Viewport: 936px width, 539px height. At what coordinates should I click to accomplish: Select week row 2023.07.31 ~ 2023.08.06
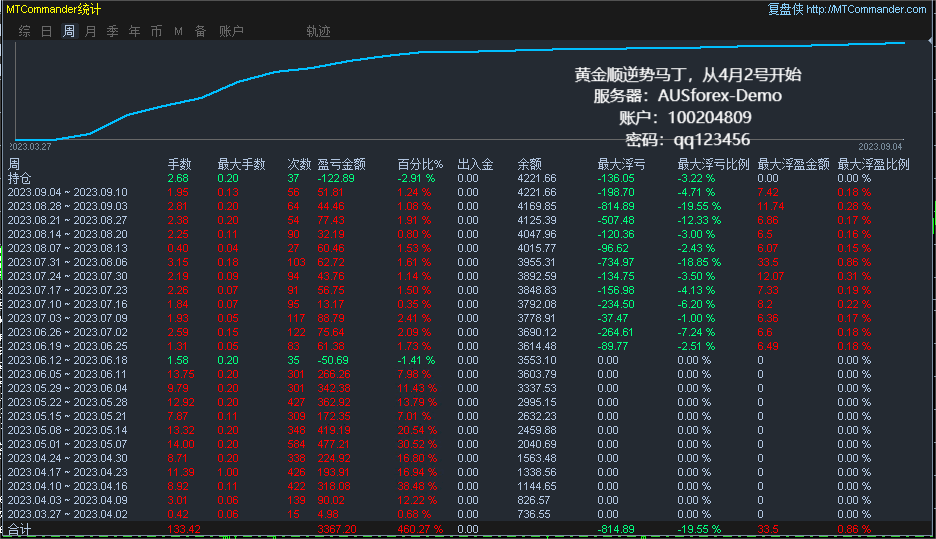point(67,262)
